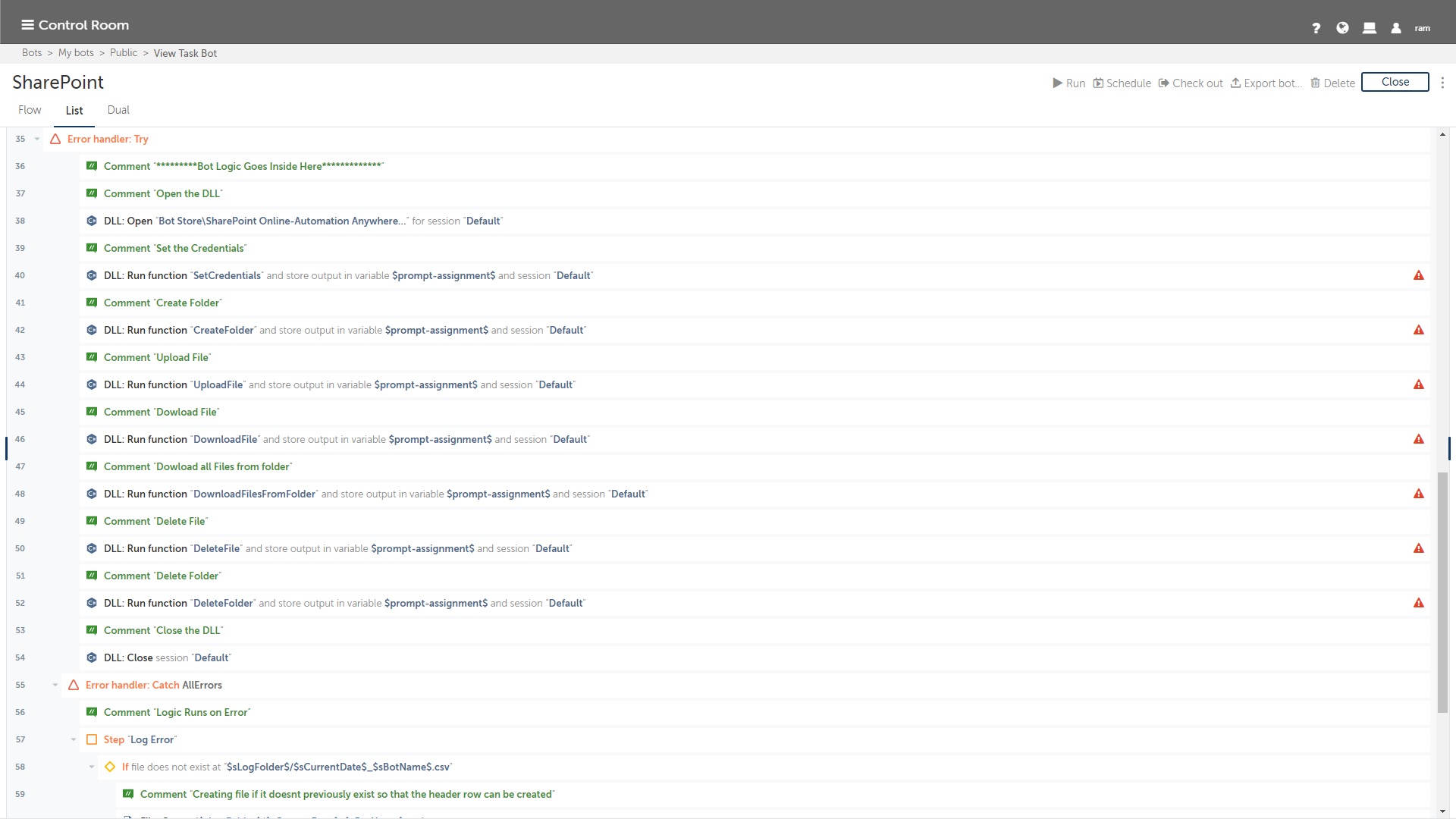1456x819 pixels.
Task: Click the user profile icon
Action: [1395, 28]
